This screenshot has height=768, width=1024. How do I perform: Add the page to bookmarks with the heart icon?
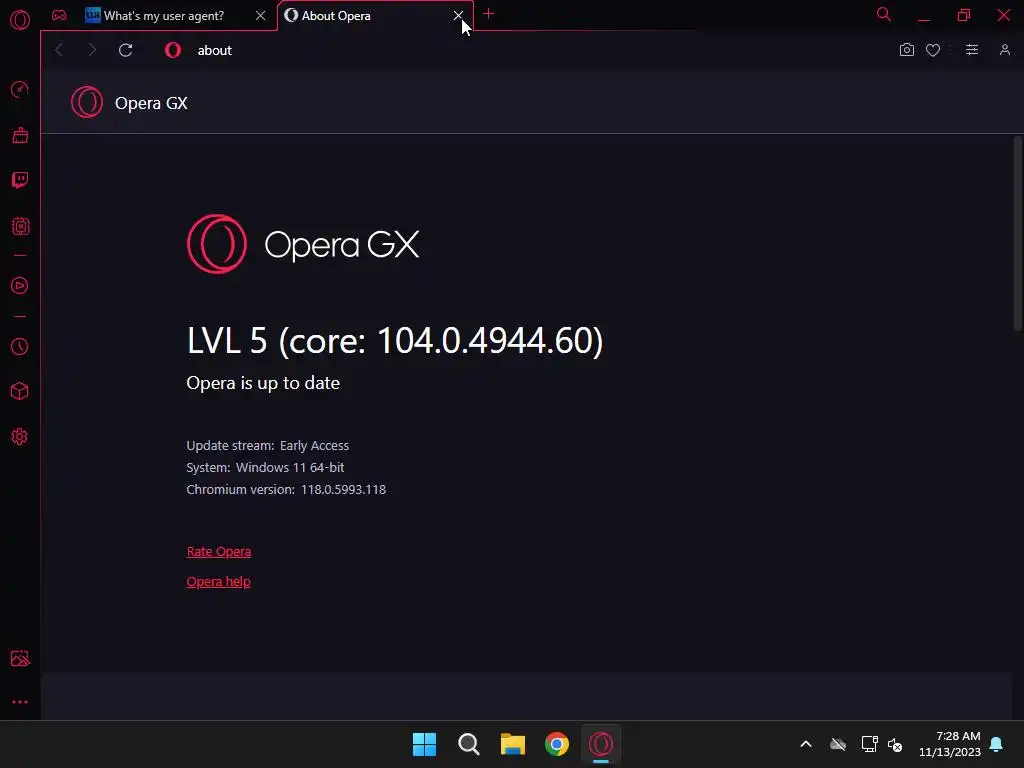933,50
